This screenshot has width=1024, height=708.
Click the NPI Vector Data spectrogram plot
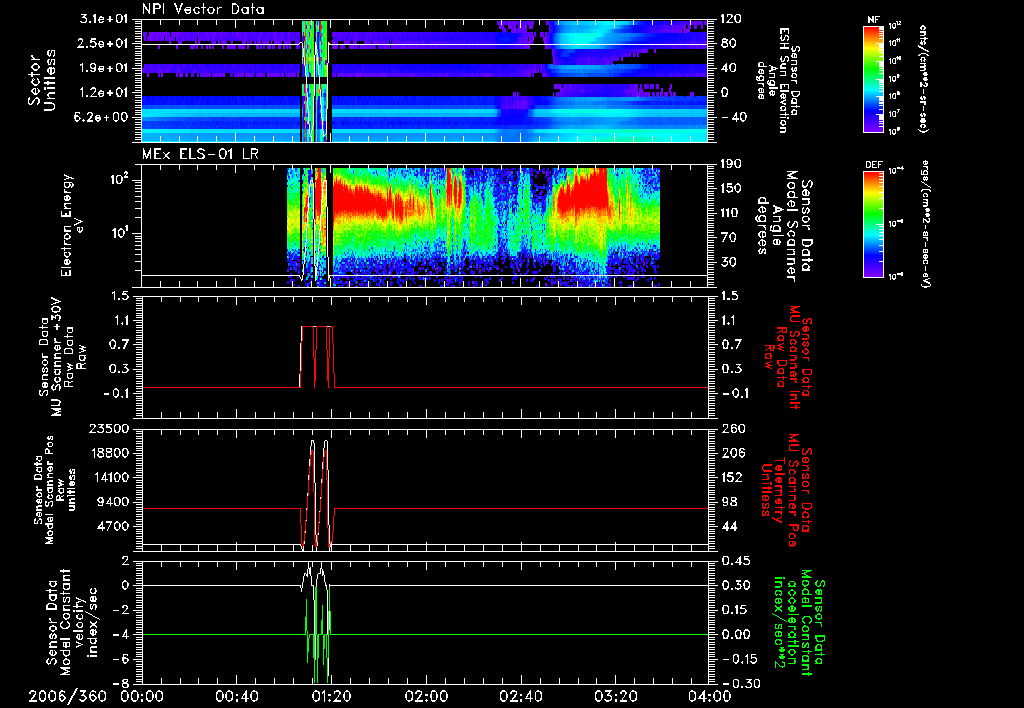(424, 80)
